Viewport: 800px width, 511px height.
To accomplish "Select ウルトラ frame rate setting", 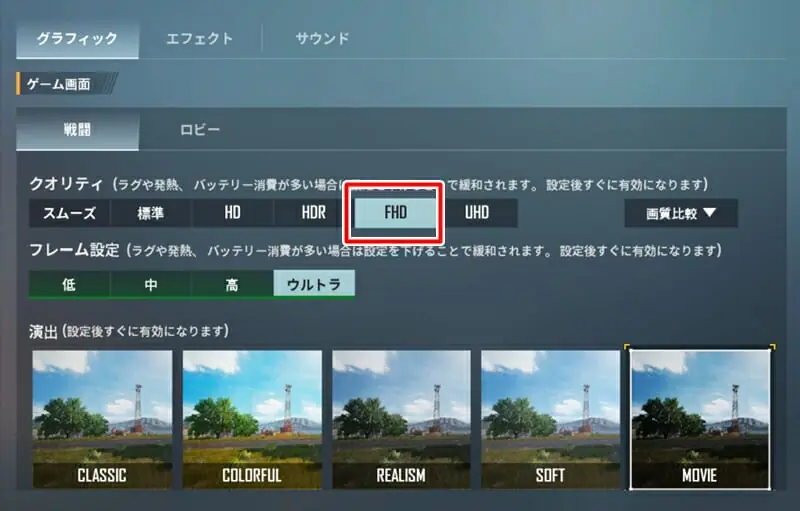I will tap(314, 284).
